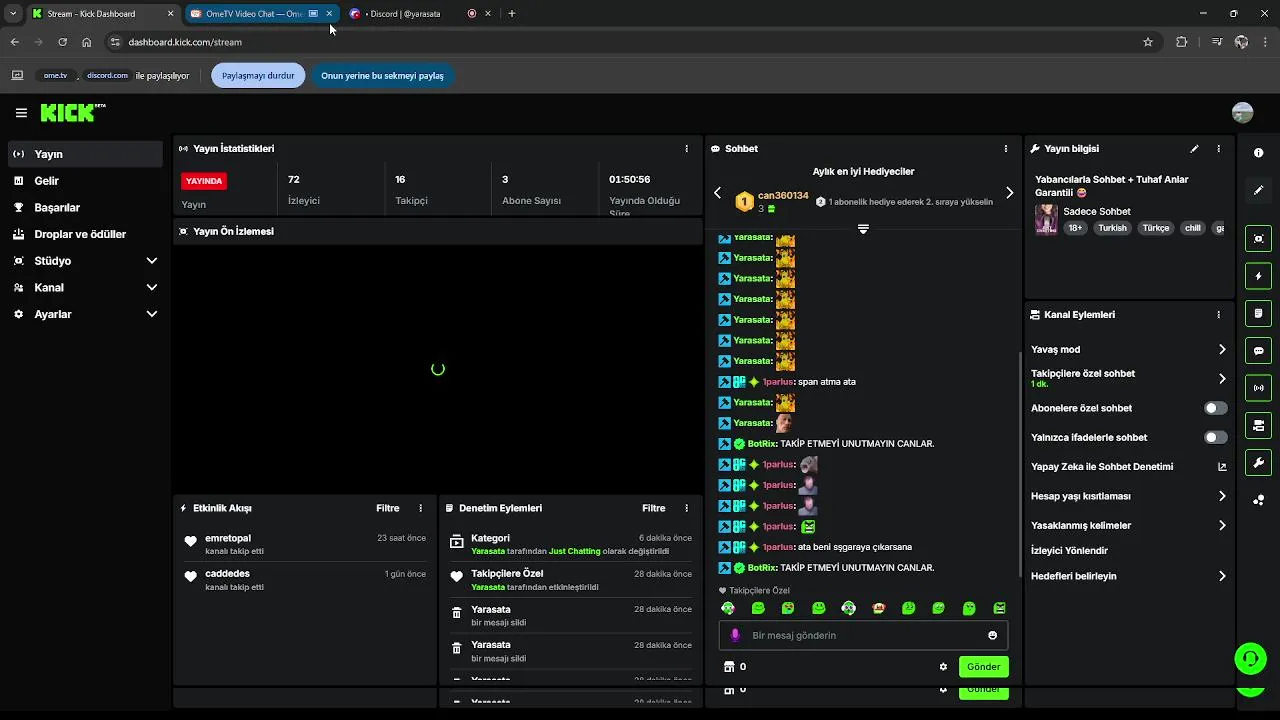Viewport: 1280px width, 720px height.
Task: Open the info icon in the far-right sidebar
Action: pos(1258,153)
